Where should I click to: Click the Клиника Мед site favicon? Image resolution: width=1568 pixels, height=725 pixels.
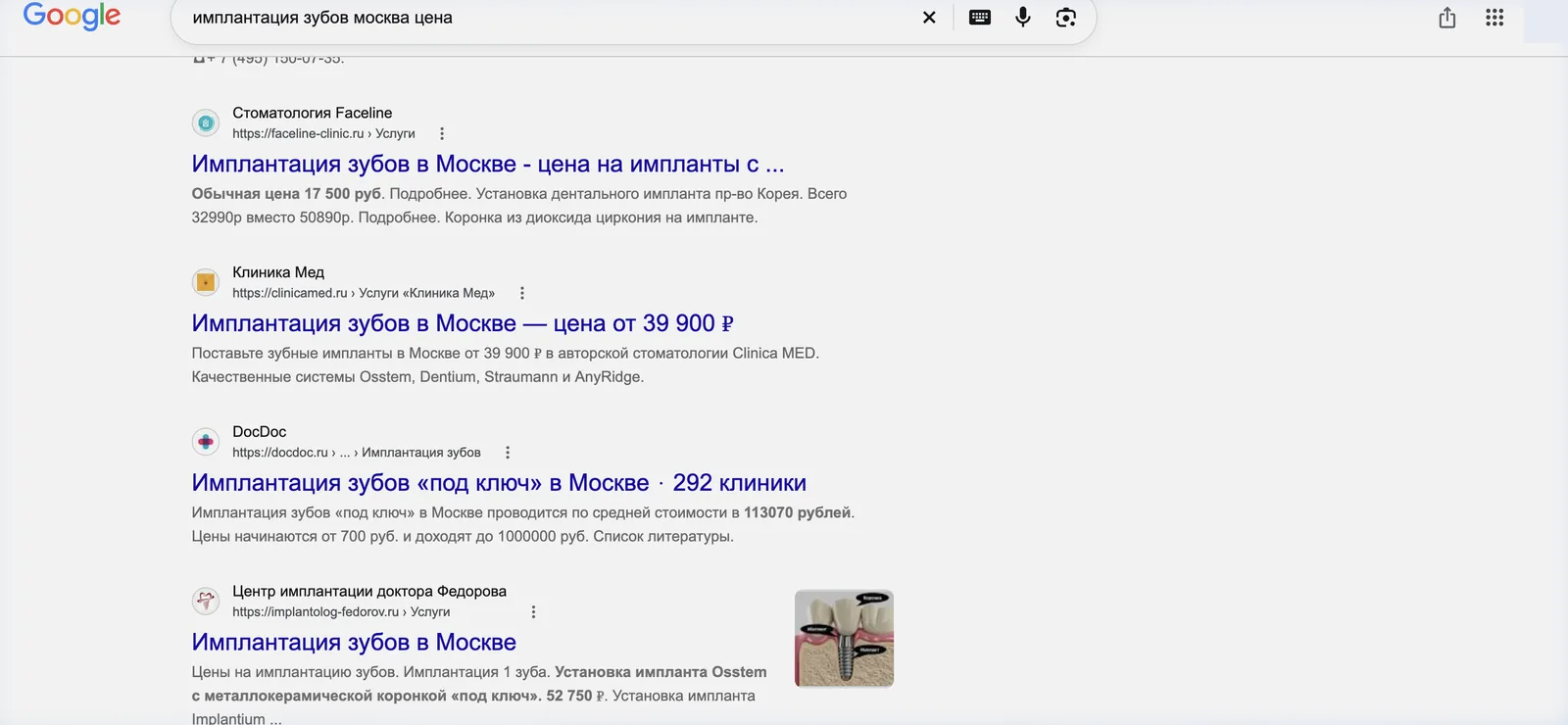click(206, 282)
